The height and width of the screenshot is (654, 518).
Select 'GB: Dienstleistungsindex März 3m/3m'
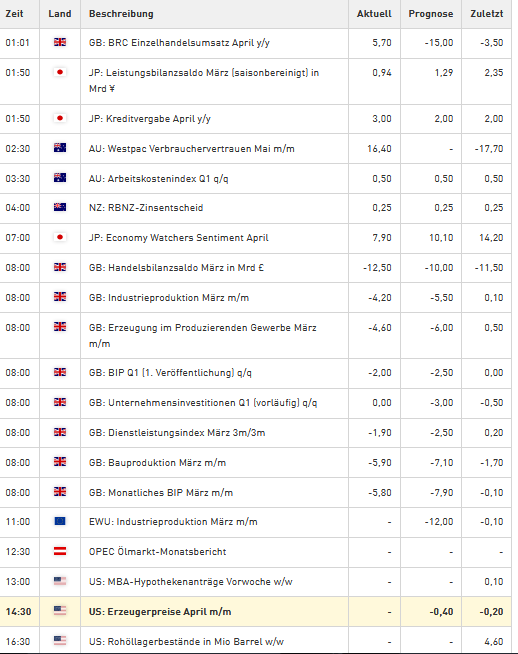click(x=177, y=433)
